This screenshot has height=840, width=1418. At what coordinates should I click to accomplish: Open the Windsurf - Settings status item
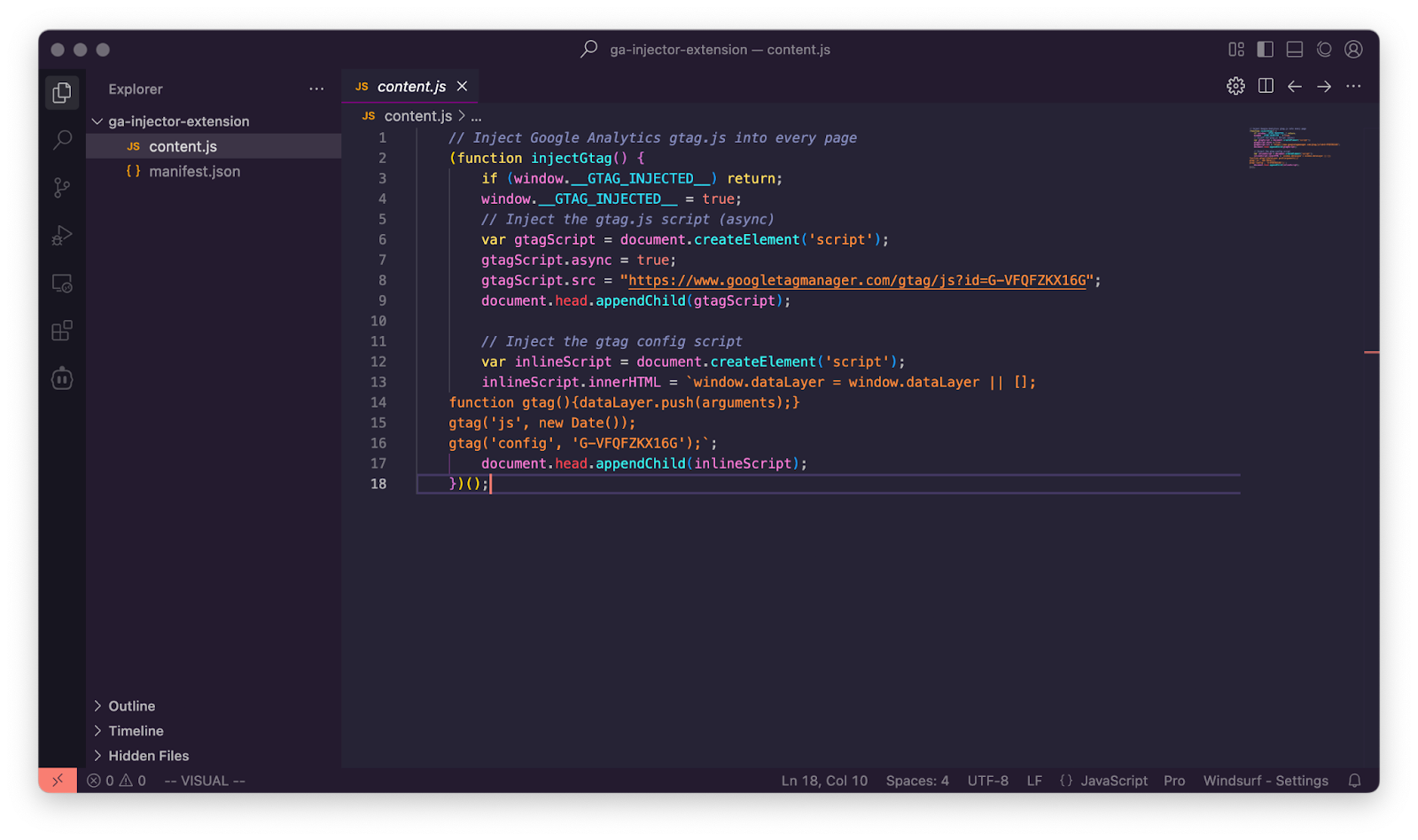point(1266,781)
